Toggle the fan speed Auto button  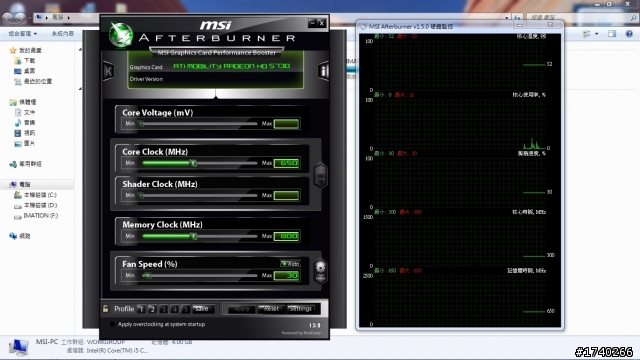(290, 264)
